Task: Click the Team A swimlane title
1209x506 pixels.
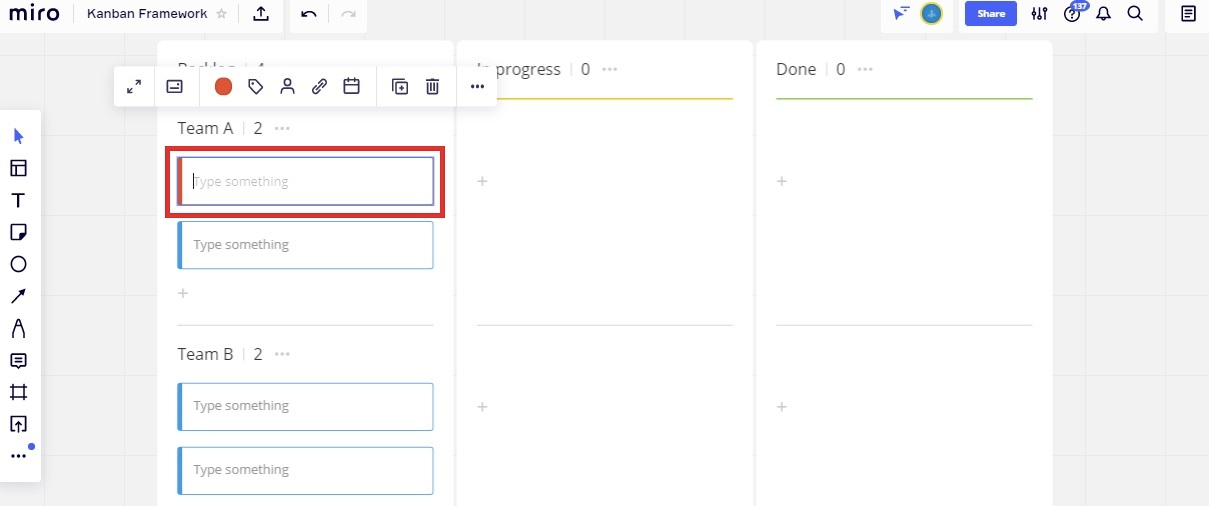Action: 205,128
